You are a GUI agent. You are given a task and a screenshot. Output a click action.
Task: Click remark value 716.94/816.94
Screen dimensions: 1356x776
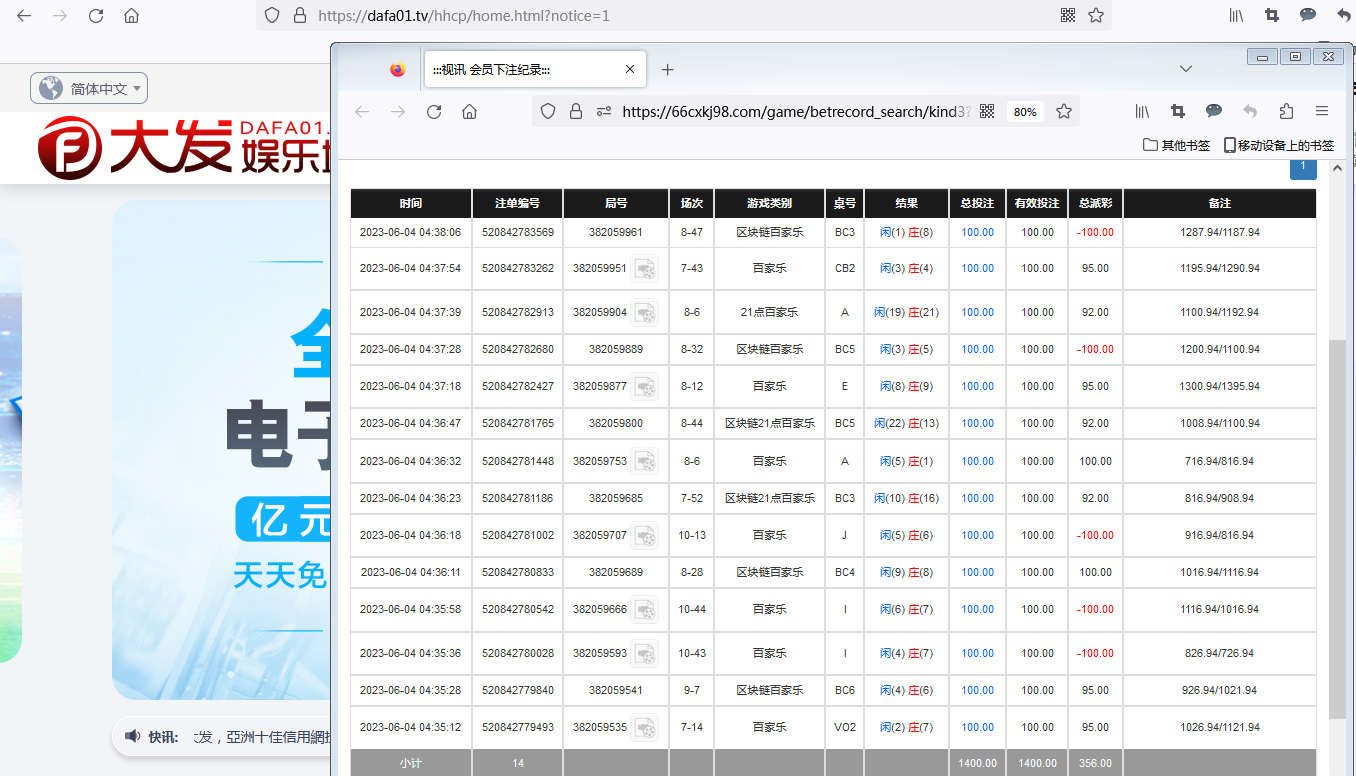[x=1219, y=462]
